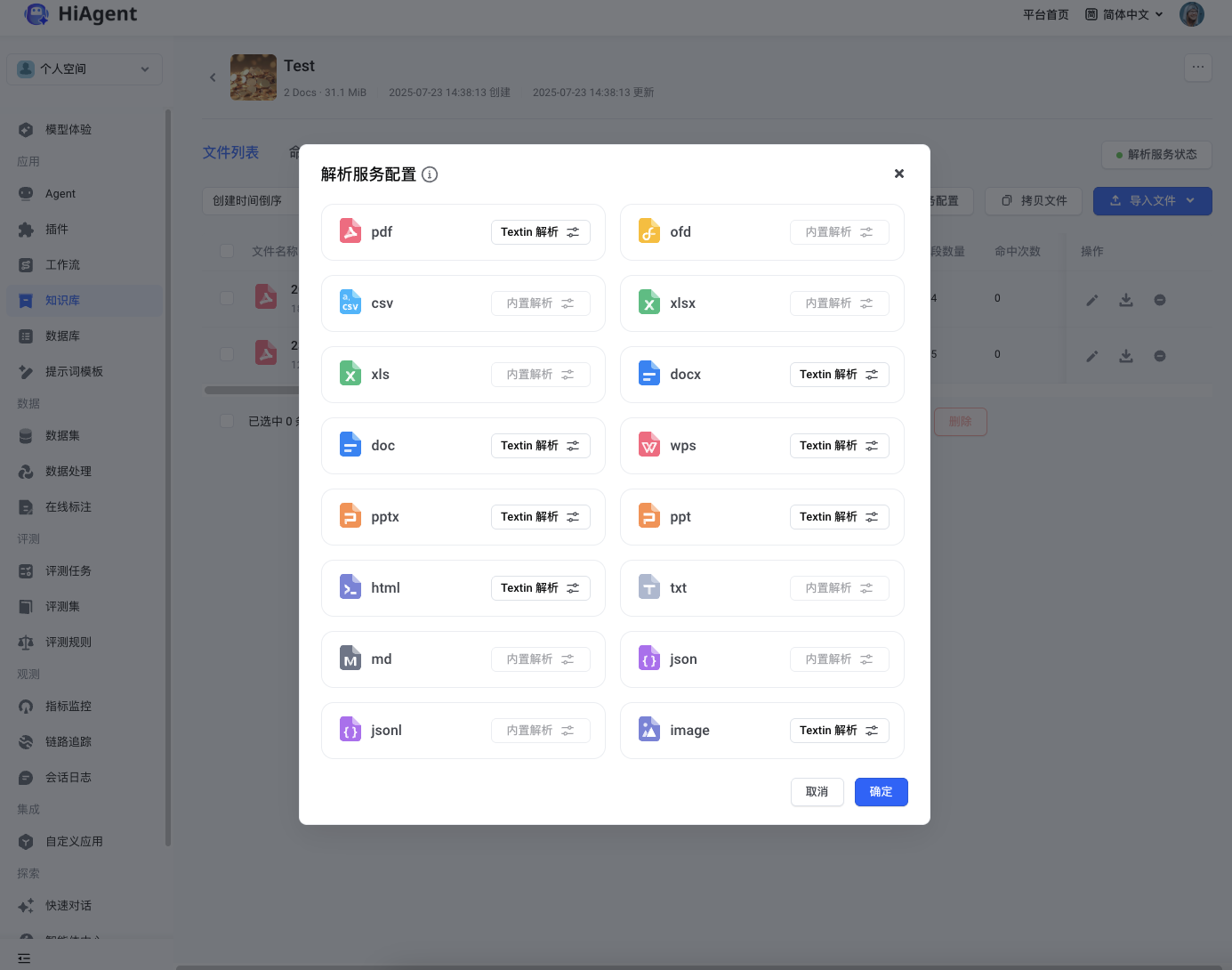The height and width of the screenshot is (970, 1232).
Task: Open the 简体中文 language dropdown
Action: [1124, 14]
